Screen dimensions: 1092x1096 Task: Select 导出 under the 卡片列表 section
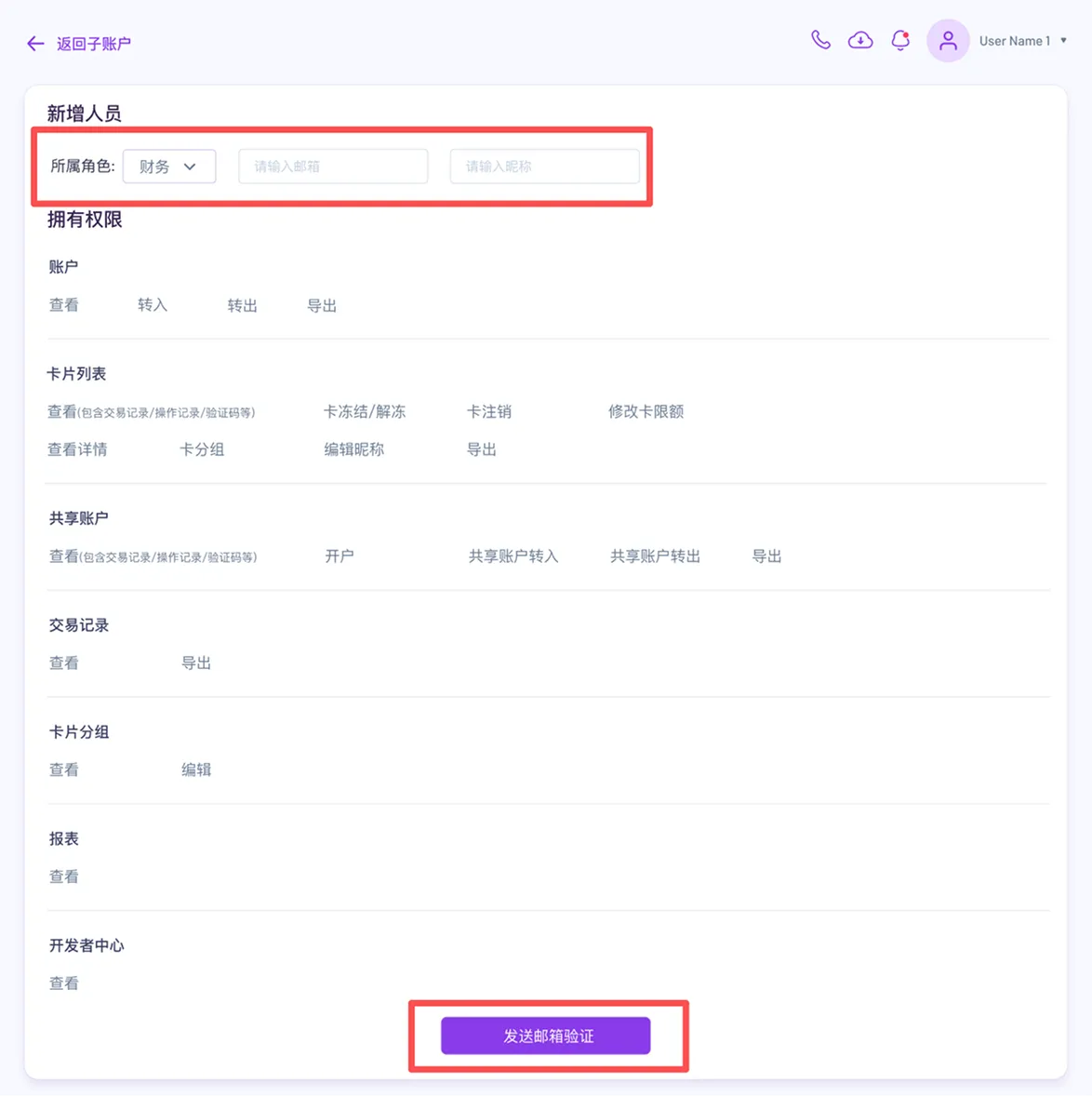482,449
